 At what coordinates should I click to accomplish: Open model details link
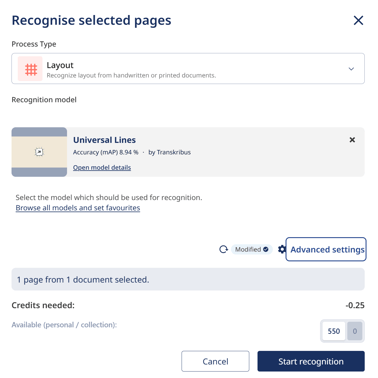102,167
